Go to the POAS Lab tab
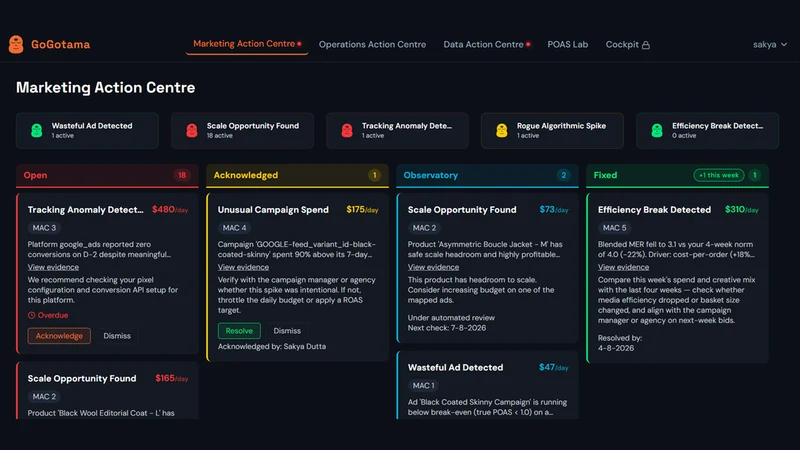800x450 pixels. tap(568, 44)
